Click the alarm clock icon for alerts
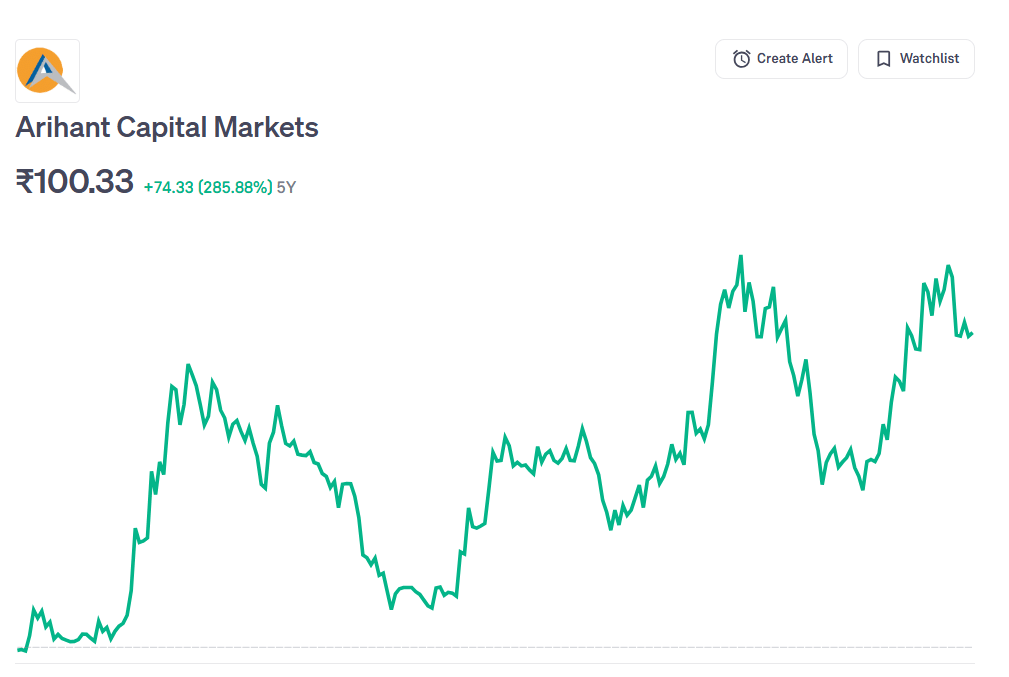Image resolution: width=1009 pixels, height=677 pixels. pos(741,59)
